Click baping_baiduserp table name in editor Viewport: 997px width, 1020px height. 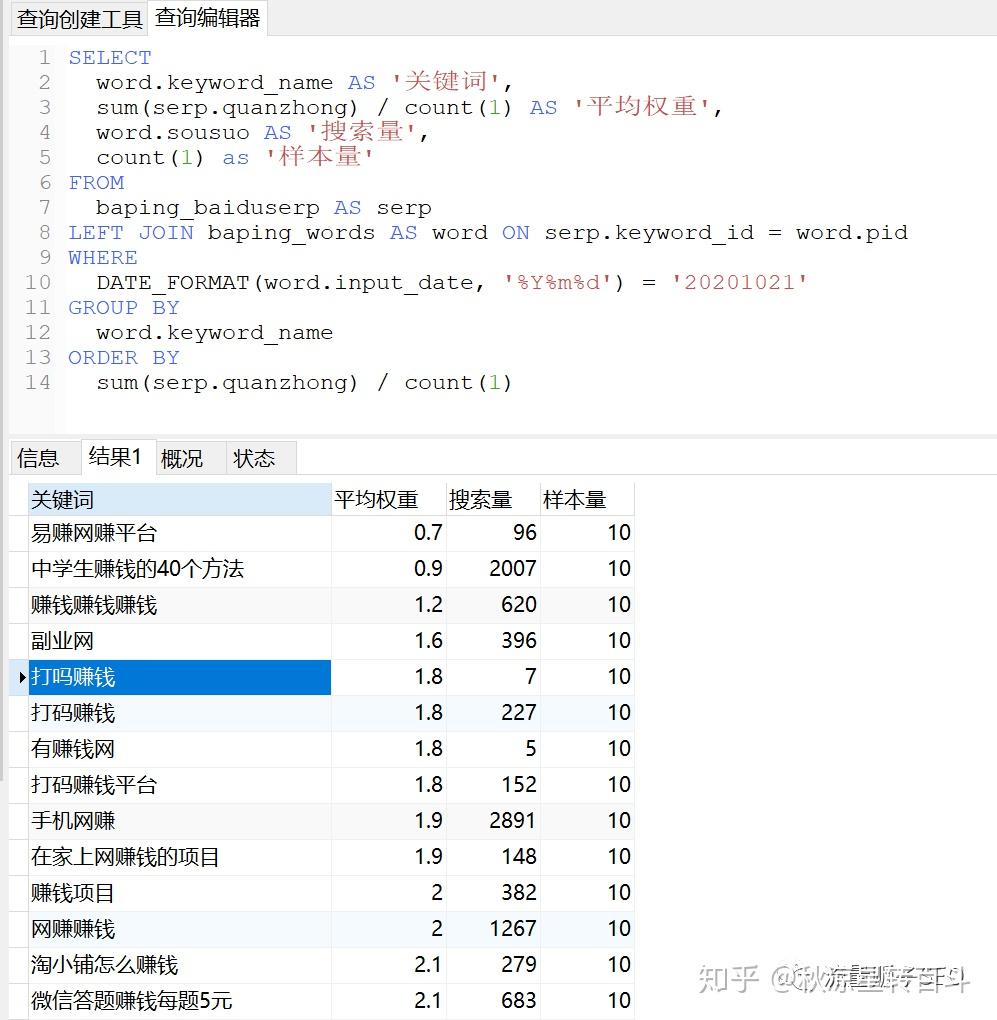[207, 208]
